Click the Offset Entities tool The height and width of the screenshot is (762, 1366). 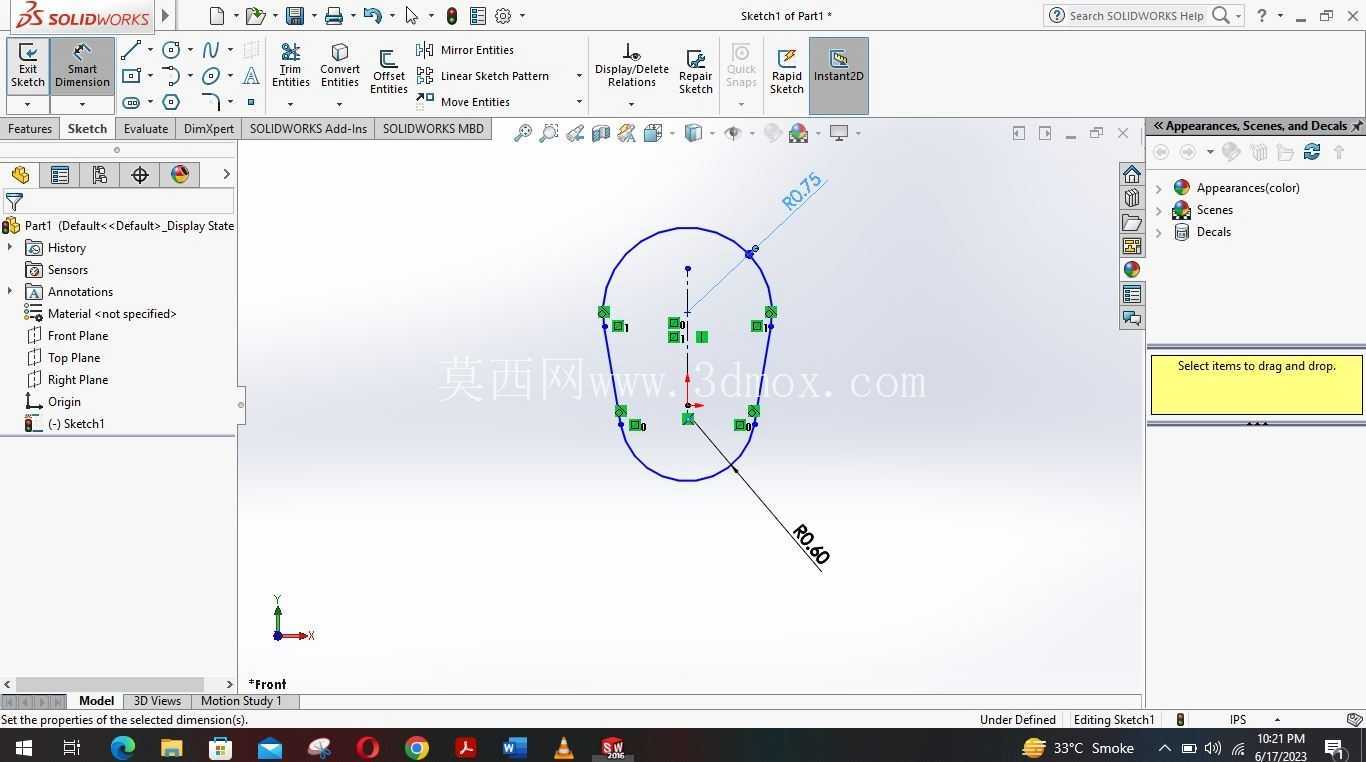point(388,72)
